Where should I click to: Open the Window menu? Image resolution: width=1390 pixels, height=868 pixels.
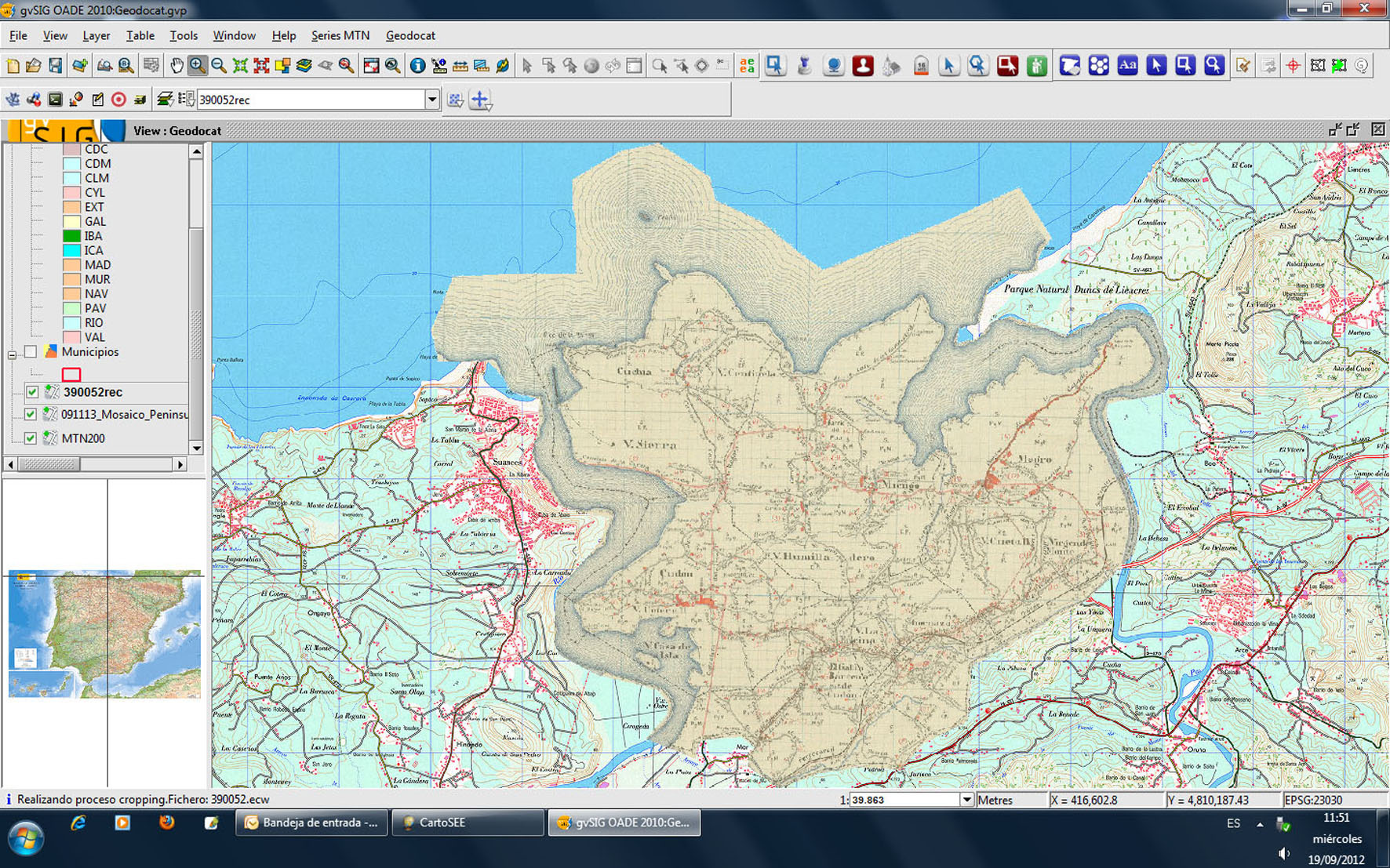click(234, 35)
